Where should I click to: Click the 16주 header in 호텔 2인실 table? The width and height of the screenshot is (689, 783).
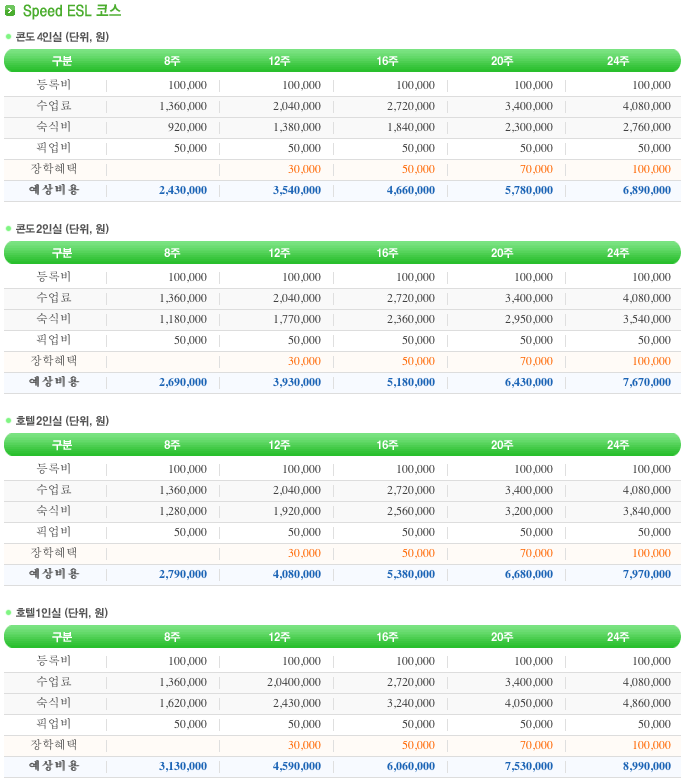pos(387,445)
